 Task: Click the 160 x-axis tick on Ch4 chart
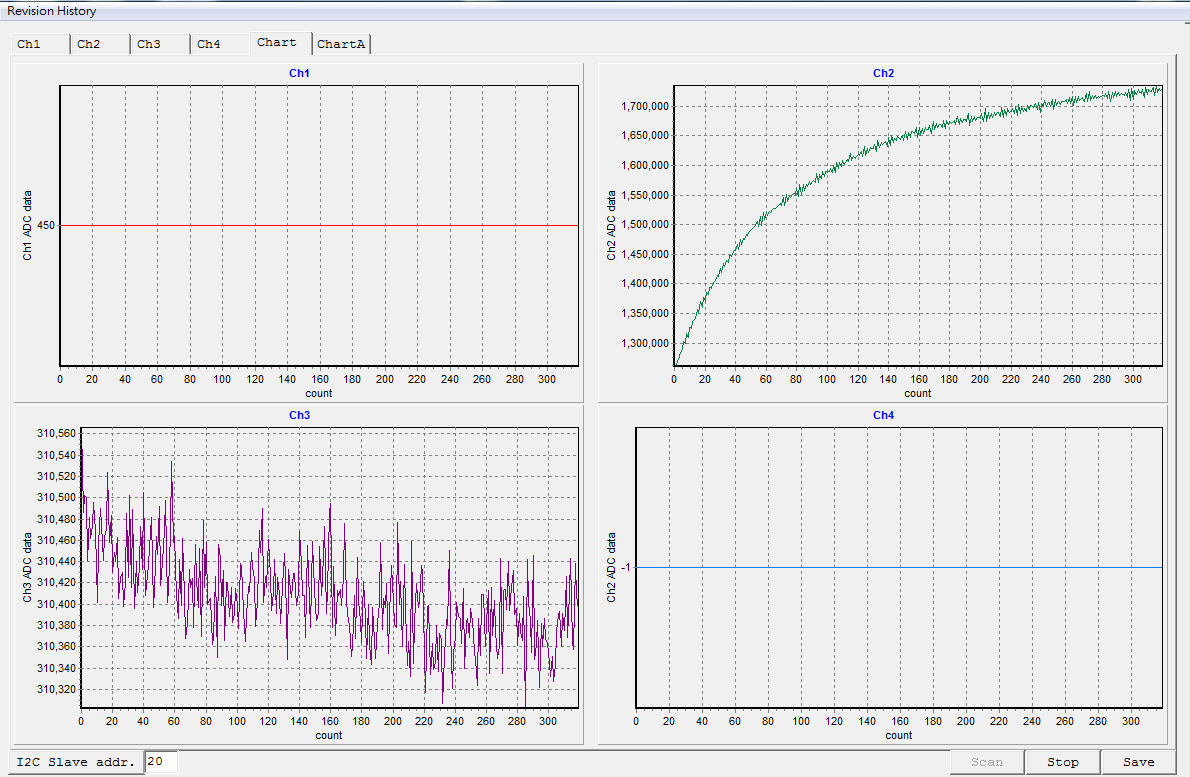pos(900,722)
